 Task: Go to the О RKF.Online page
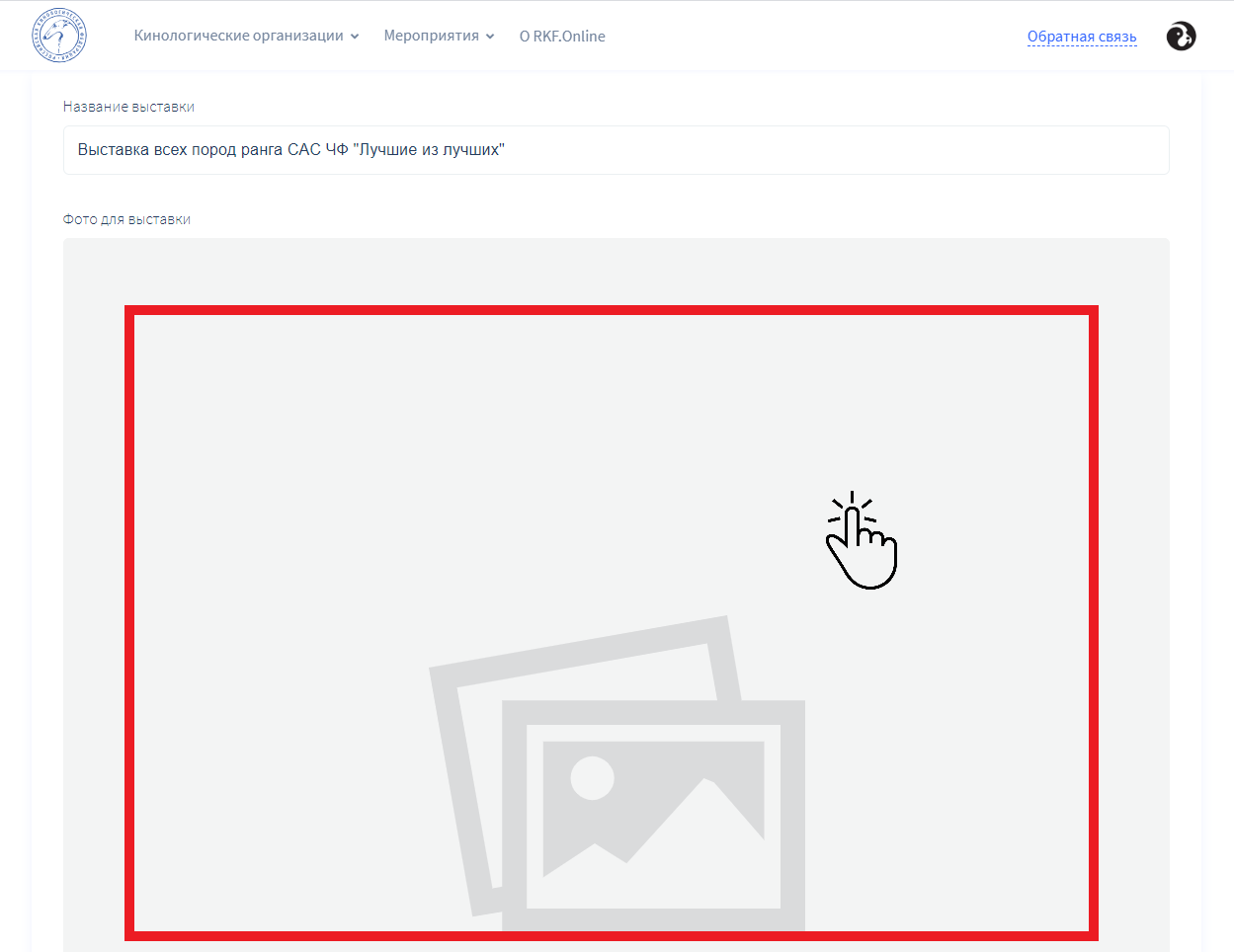[x=562, y=37]
